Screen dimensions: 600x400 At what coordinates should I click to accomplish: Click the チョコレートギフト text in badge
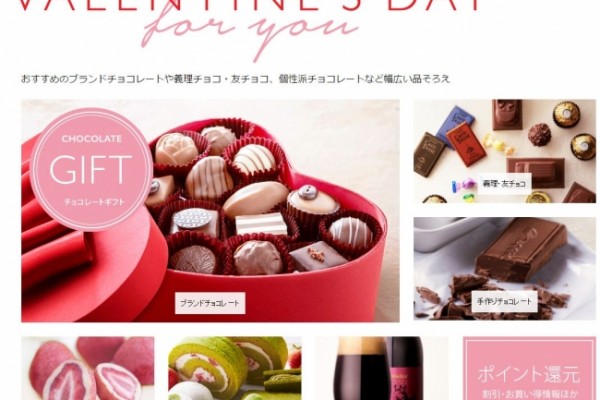point(95,202)
